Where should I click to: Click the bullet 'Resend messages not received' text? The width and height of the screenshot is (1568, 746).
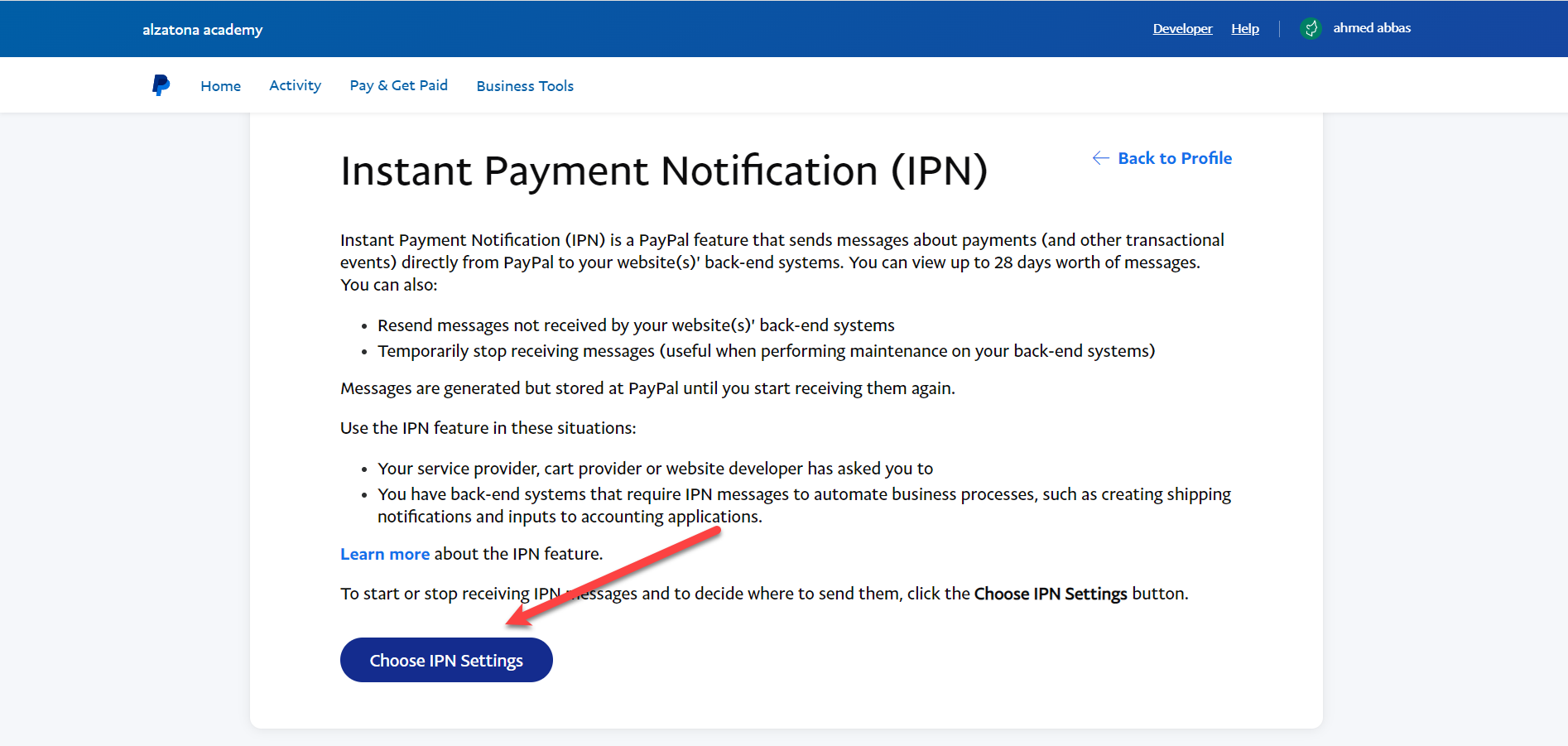click(x=636, y=325)
